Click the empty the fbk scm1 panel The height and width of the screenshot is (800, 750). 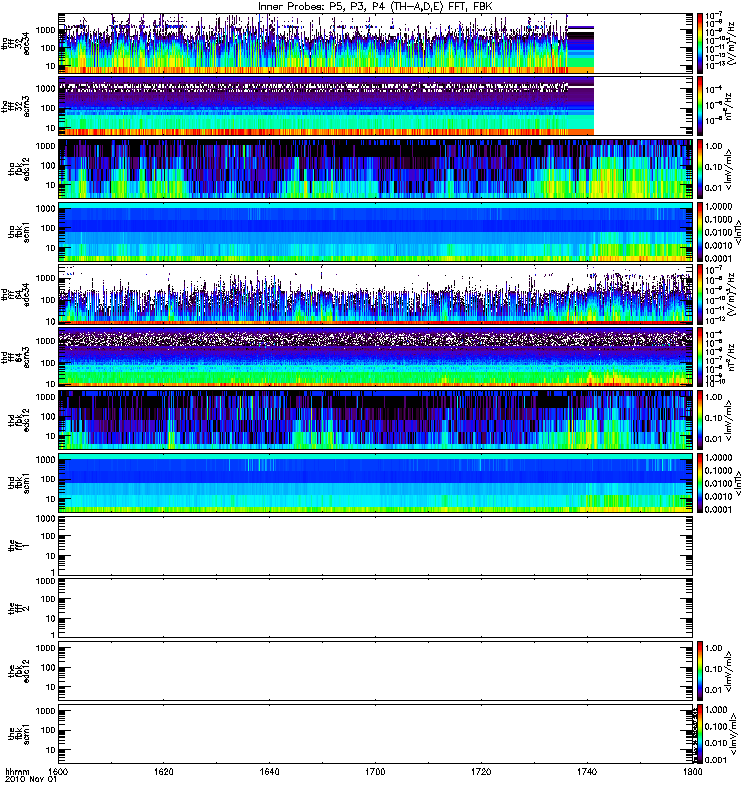click(x=376, y=734)
